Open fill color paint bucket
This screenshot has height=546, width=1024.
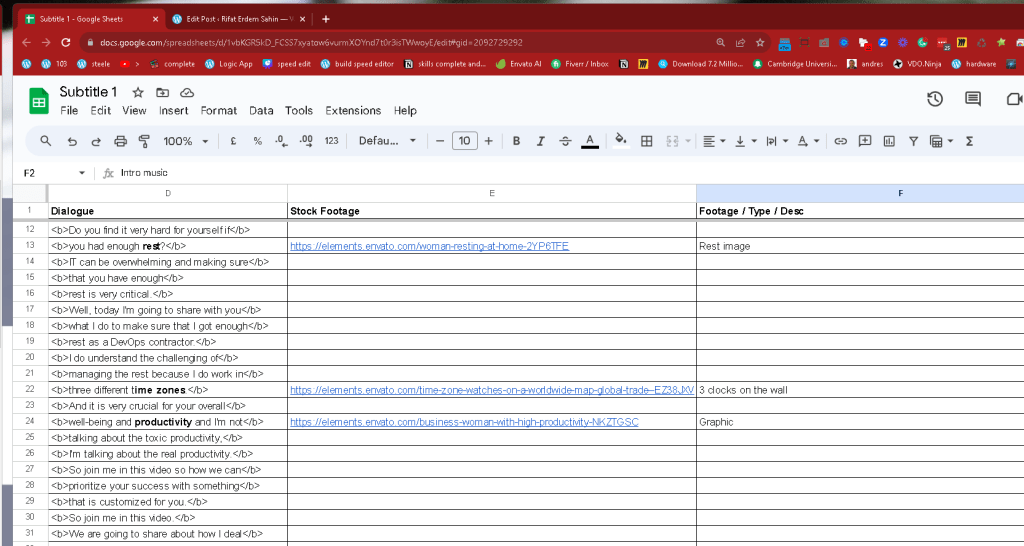tap(621, 140)
